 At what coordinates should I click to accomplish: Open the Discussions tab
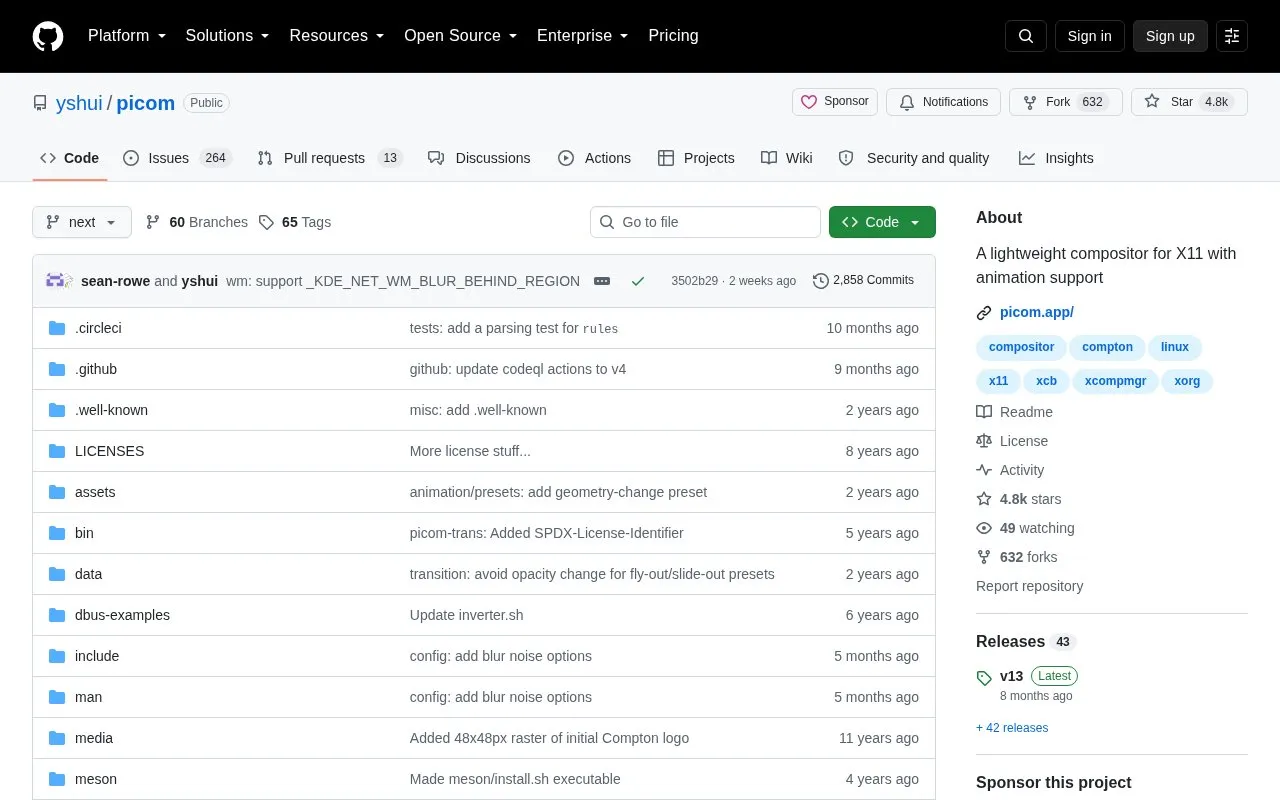coord(479,158)
